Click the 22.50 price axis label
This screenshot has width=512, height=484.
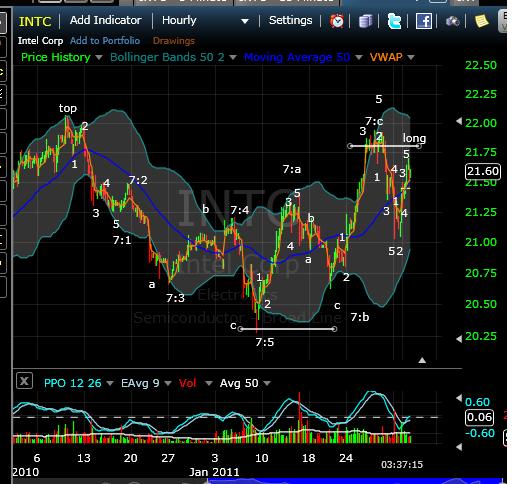pyautogui.click(x=481, y=65)
